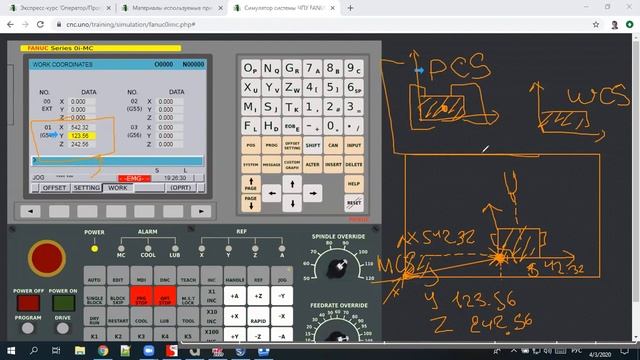
Task: Click the INPUT key
Action: (354, 145)
